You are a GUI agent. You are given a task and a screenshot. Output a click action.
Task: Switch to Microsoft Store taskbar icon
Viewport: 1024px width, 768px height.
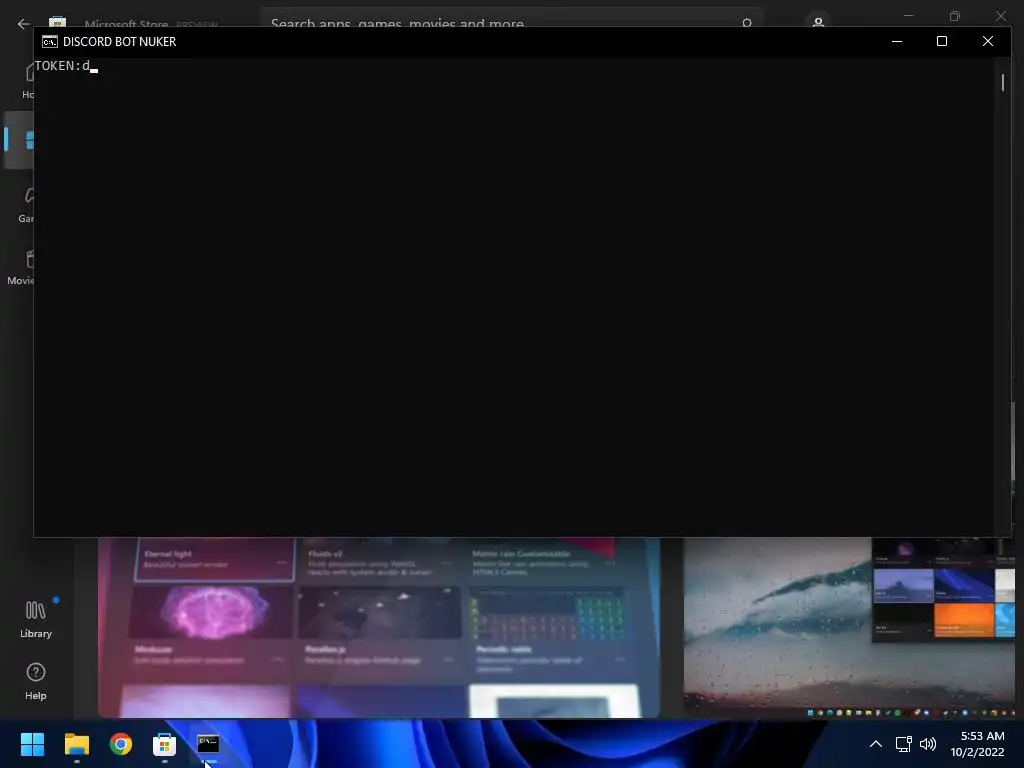click(x=164, y=744)
